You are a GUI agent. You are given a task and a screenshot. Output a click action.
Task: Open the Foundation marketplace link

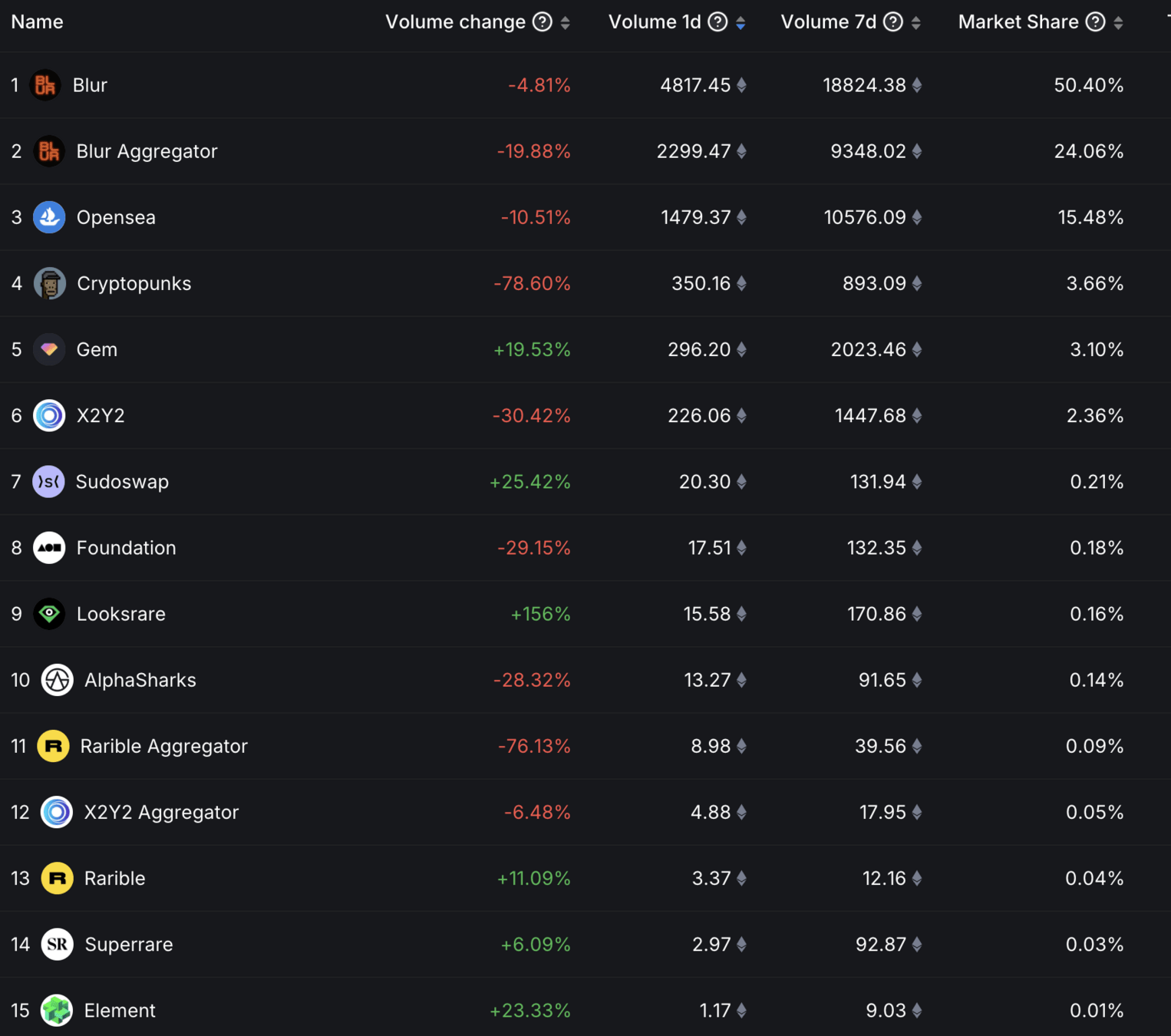126,548
